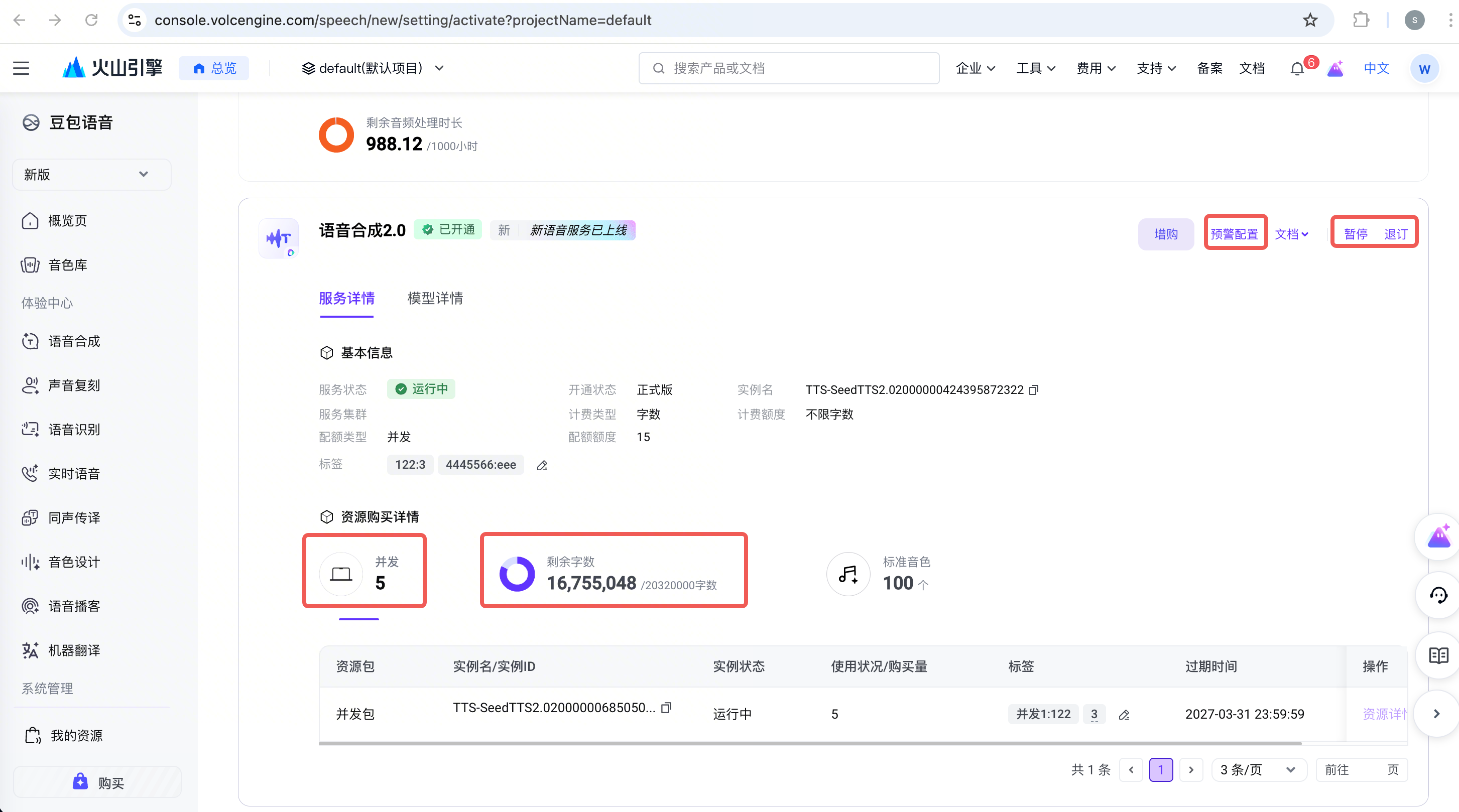The height and width of the screenshot is (812, 1459).
Task: Click 暂停 to pause the service
Action: tap(1356, 234)
